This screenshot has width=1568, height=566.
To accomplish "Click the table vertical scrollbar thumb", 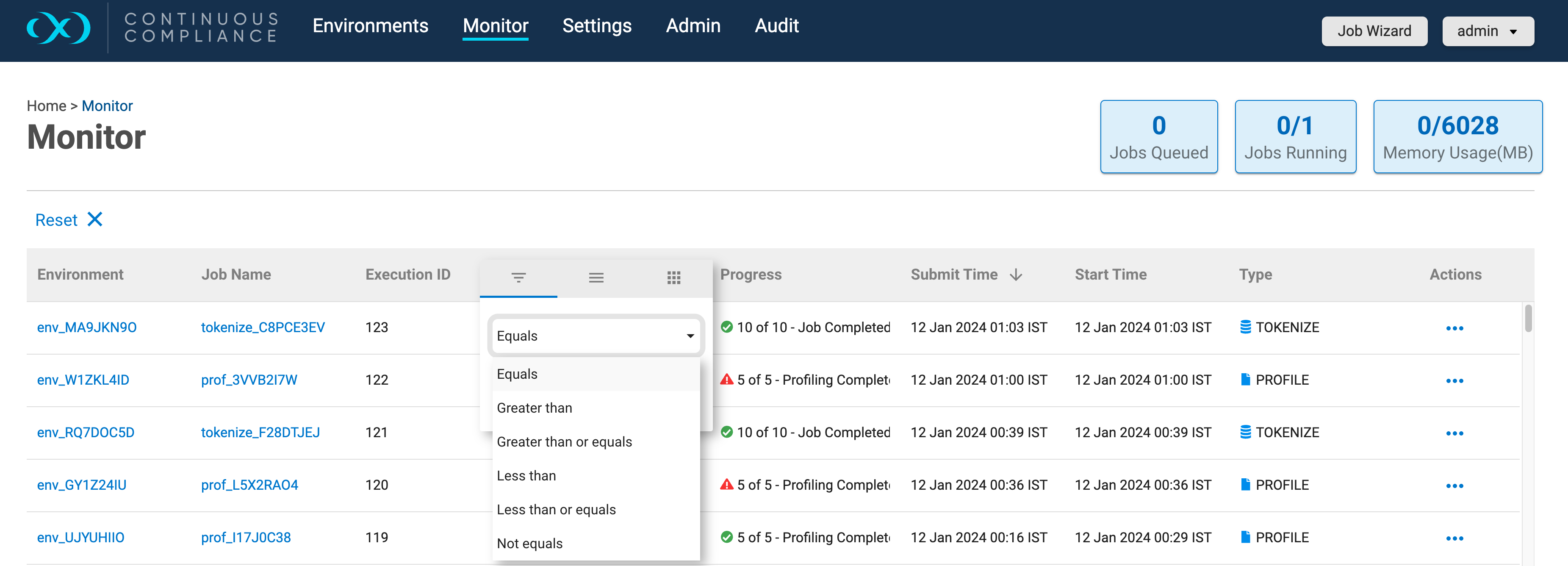I will pyautogui.click(x=1528, y=318).
